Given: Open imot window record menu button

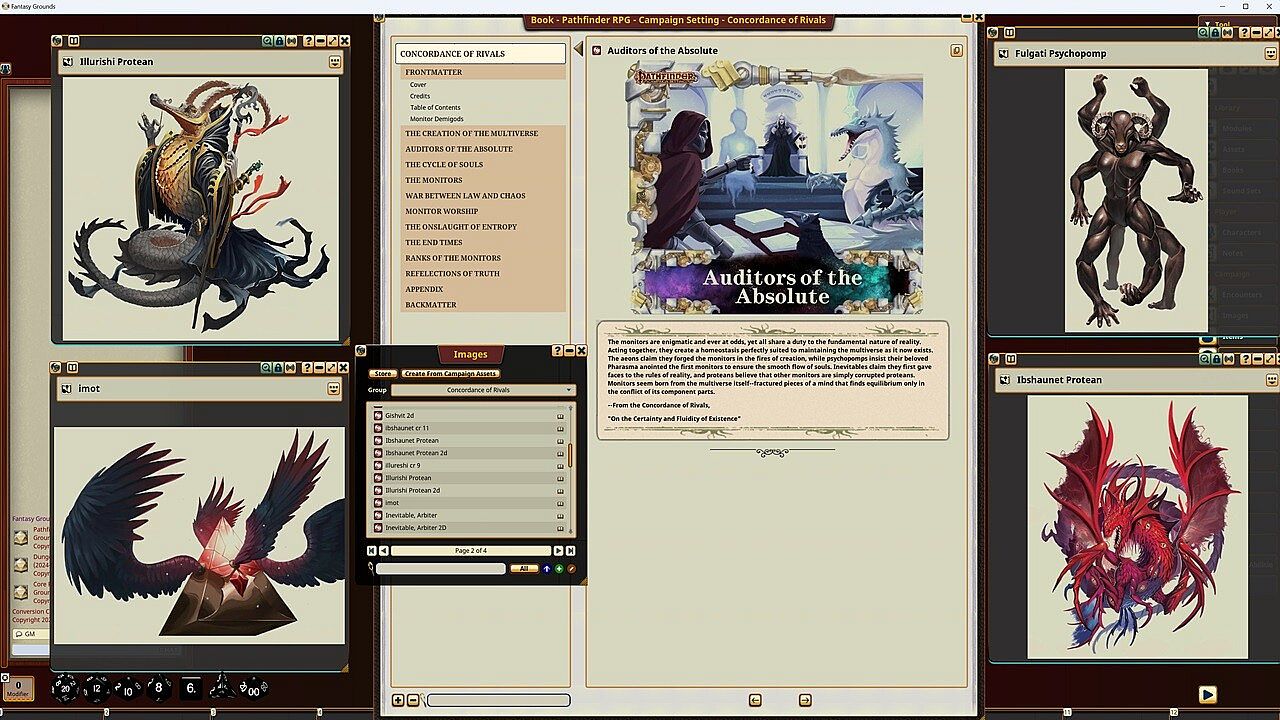Looking at the screenshot, I should (334, 389).
